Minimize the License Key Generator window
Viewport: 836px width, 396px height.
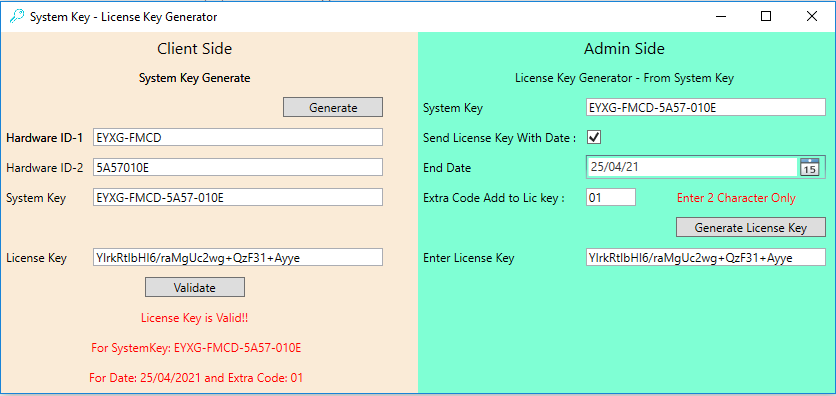click(x=721, y=17)
